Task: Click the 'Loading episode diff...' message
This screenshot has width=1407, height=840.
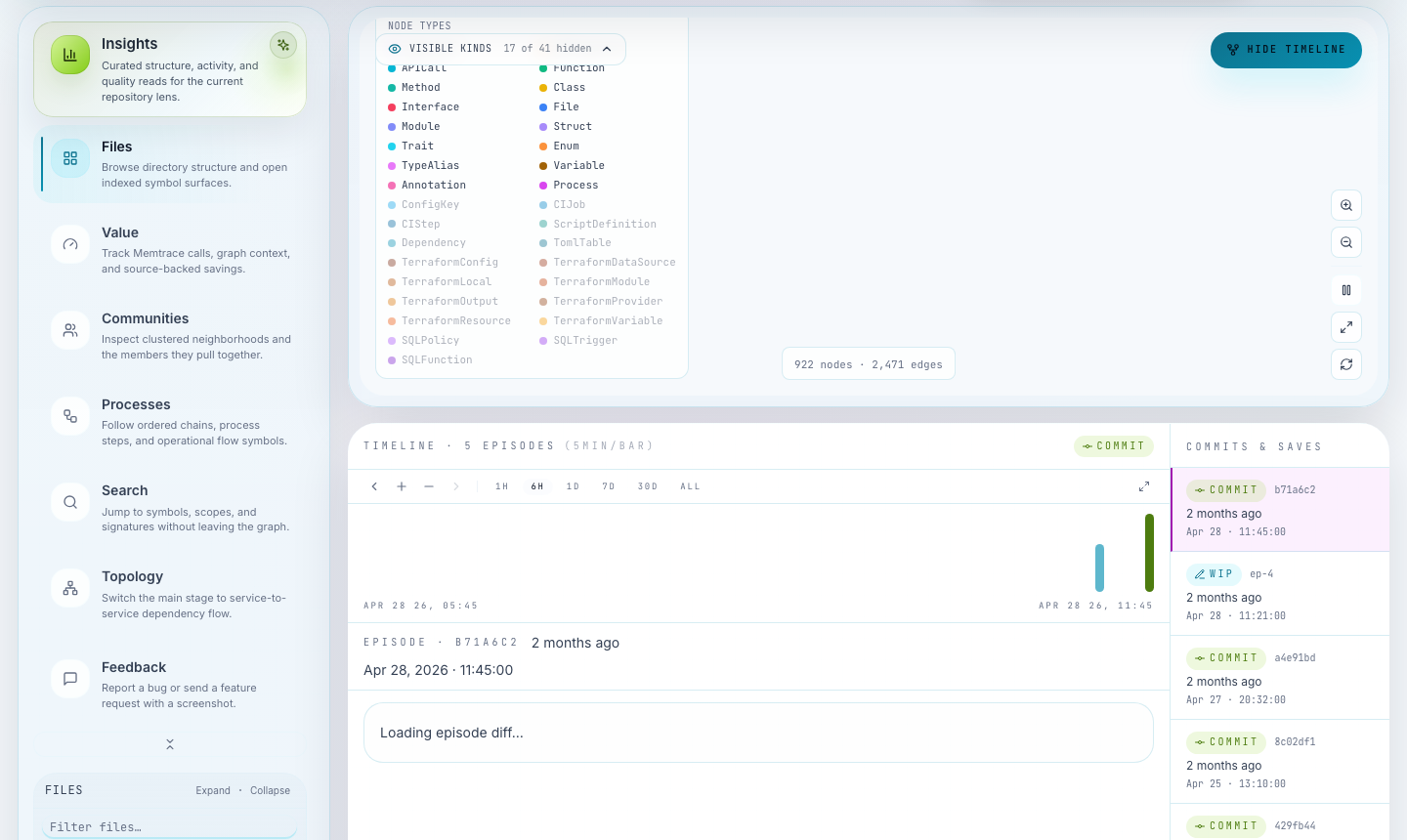Action: coord(451,733)
